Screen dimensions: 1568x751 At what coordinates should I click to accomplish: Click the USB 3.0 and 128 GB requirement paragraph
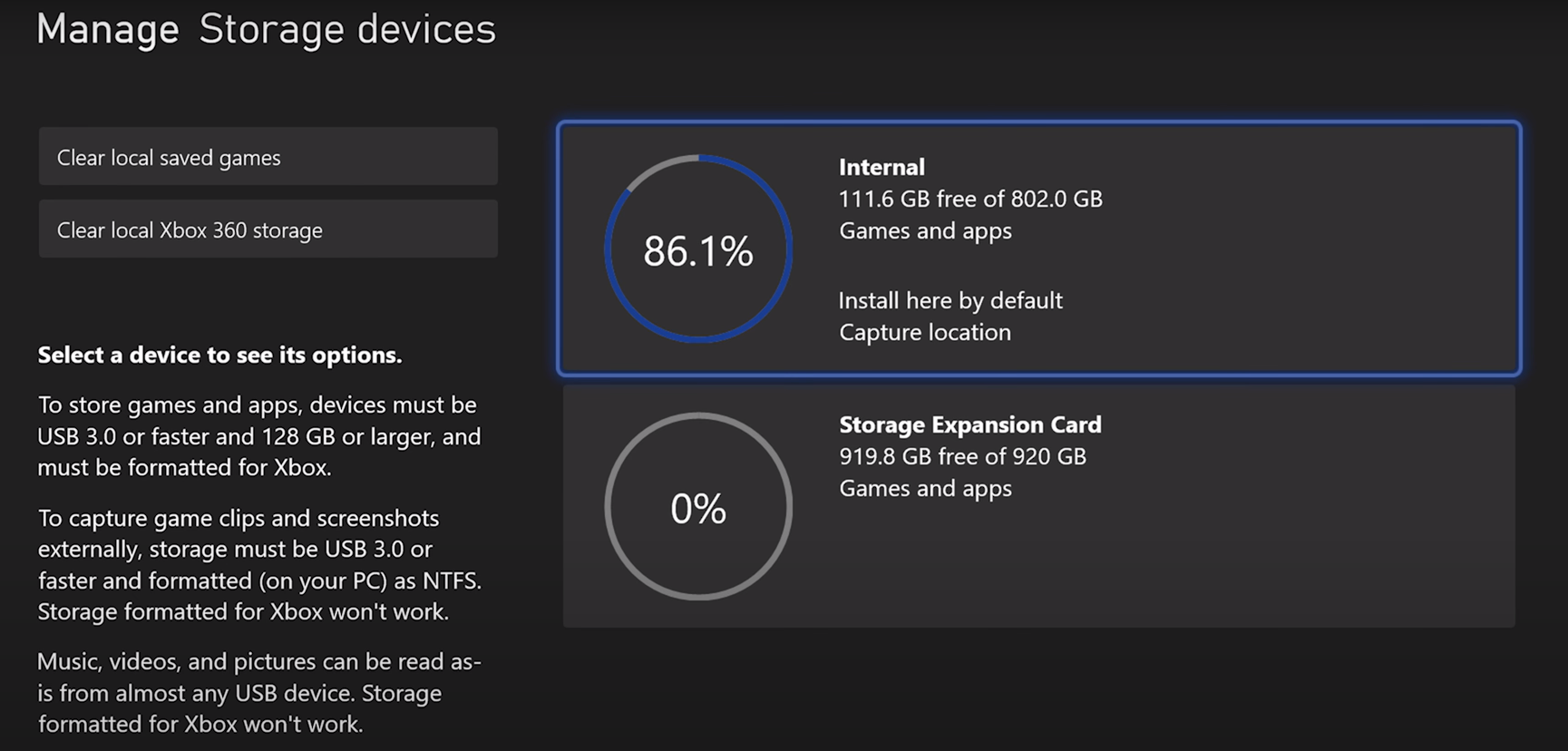259,436
